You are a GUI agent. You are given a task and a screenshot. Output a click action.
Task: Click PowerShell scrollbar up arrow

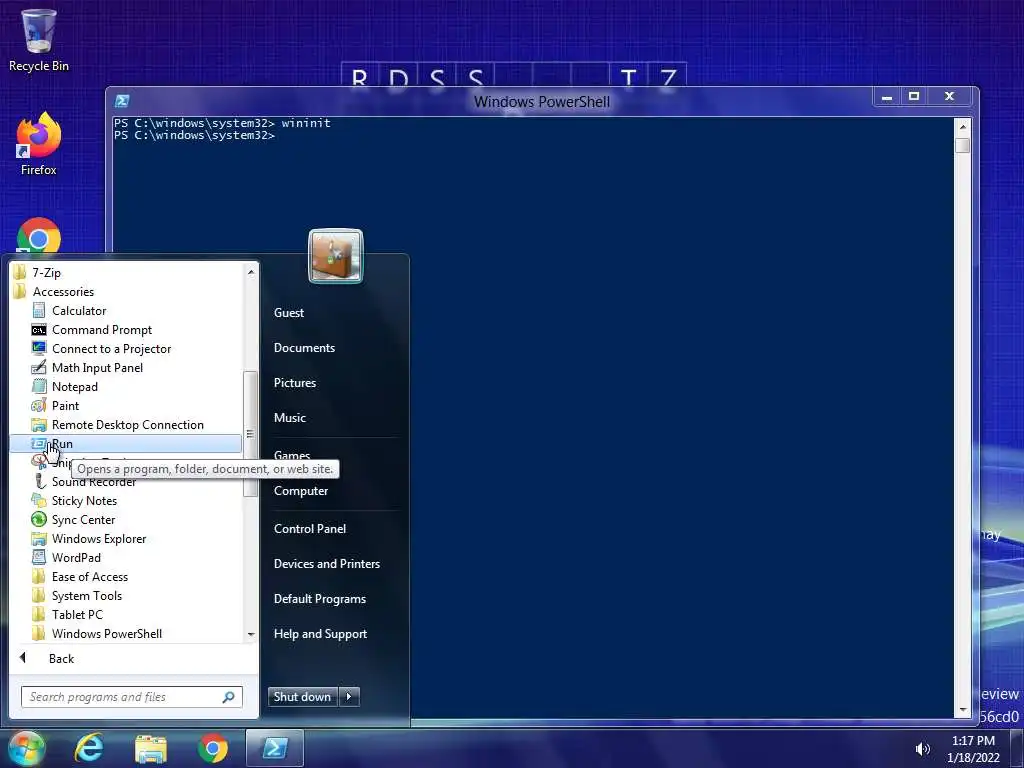tap(962, 127)
